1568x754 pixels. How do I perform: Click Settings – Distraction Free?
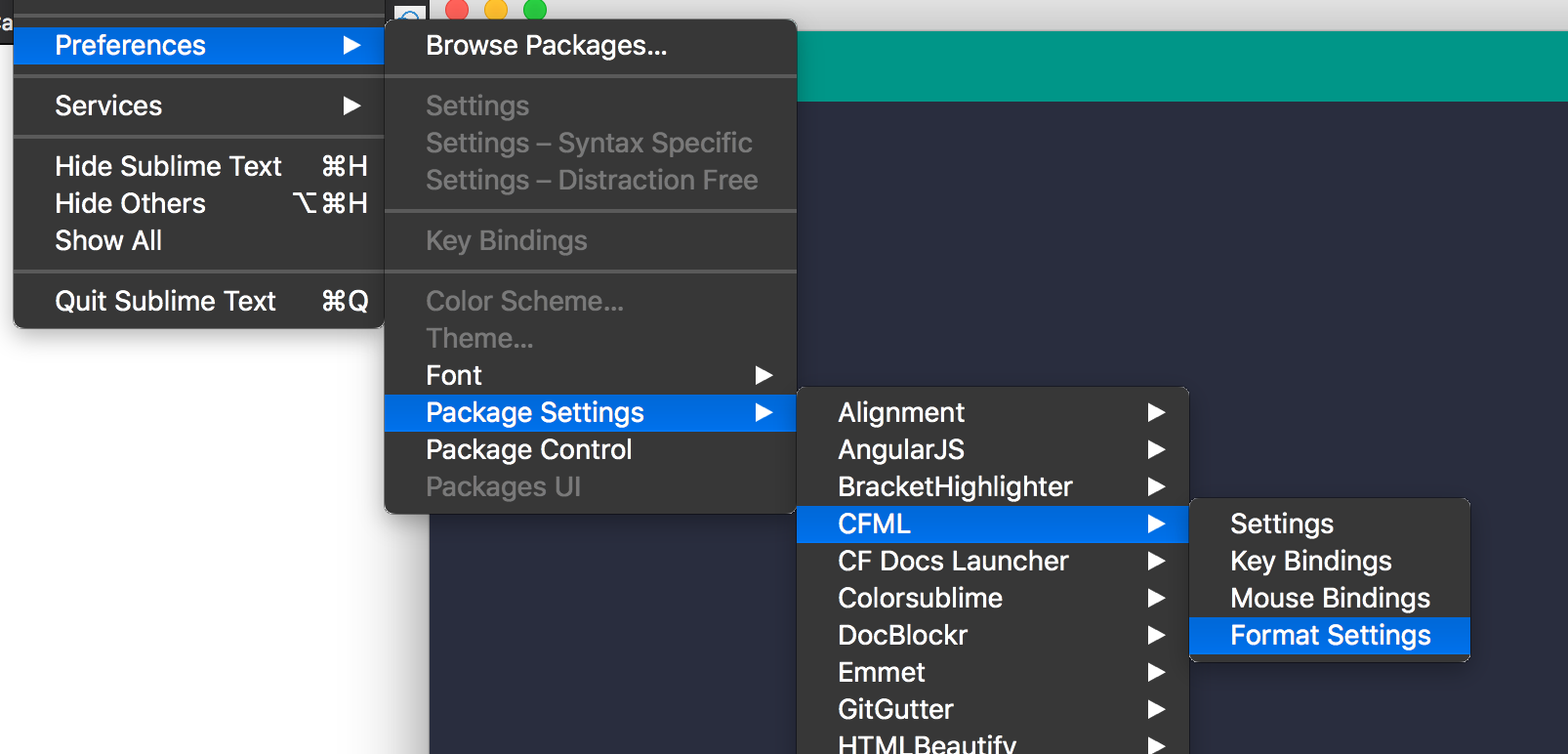pos(591,181)
